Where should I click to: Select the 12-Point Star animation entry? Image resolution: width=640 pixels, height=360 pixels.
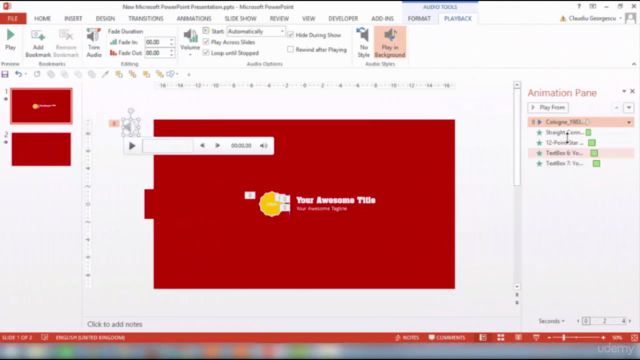coord(580,142)
